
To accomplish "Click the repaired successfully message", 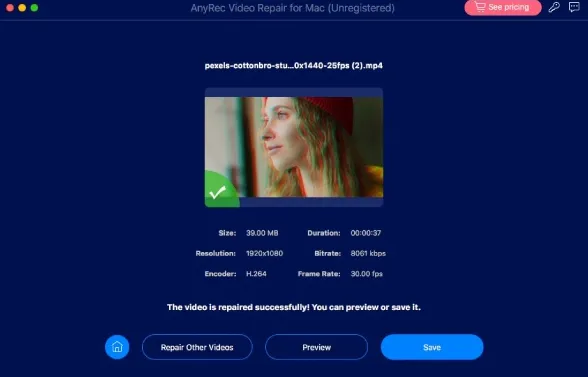I will click(294, 307).
